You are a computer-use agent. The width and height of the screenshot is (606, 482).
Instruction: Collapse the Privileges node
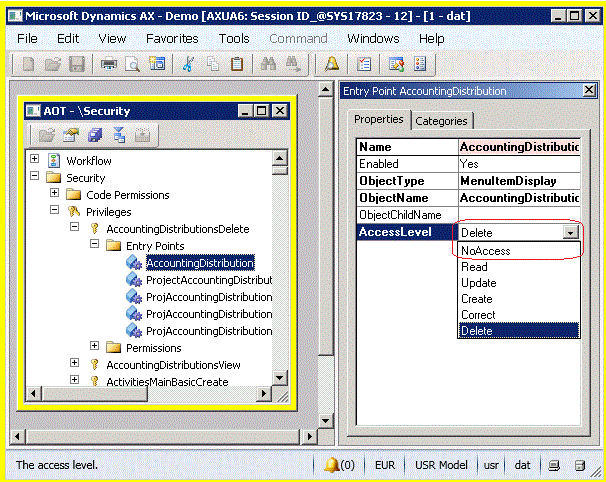(54, 209)
